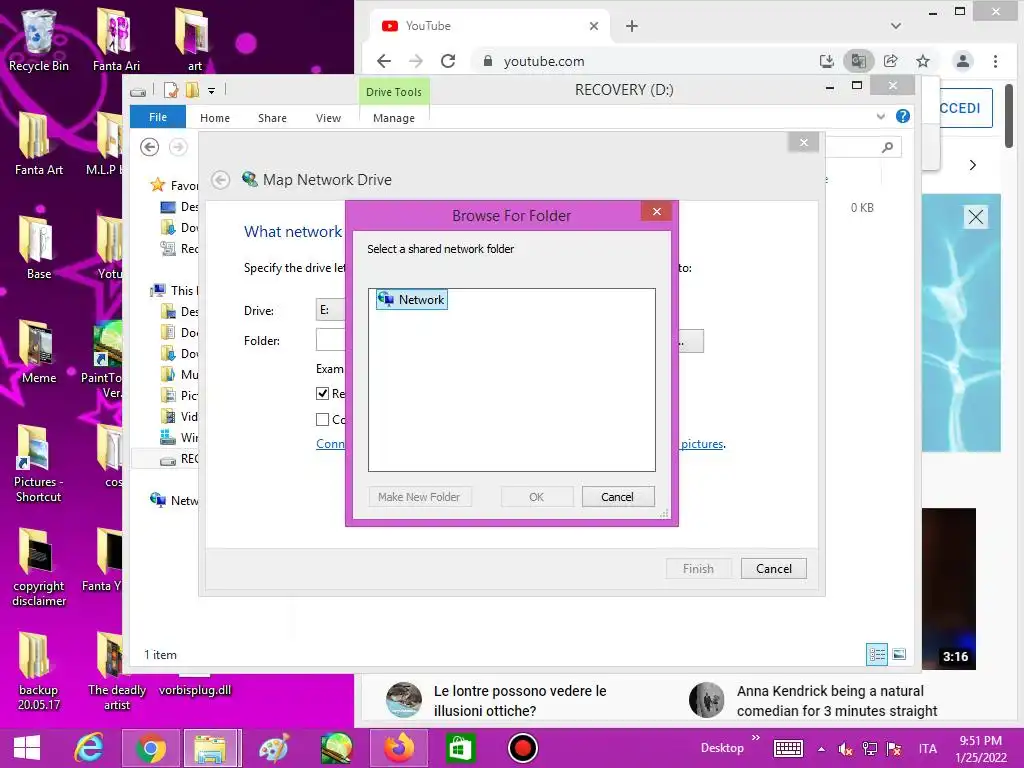
Task: Select RECOVERY drive in navigation pane
Action: click(179, 459)
